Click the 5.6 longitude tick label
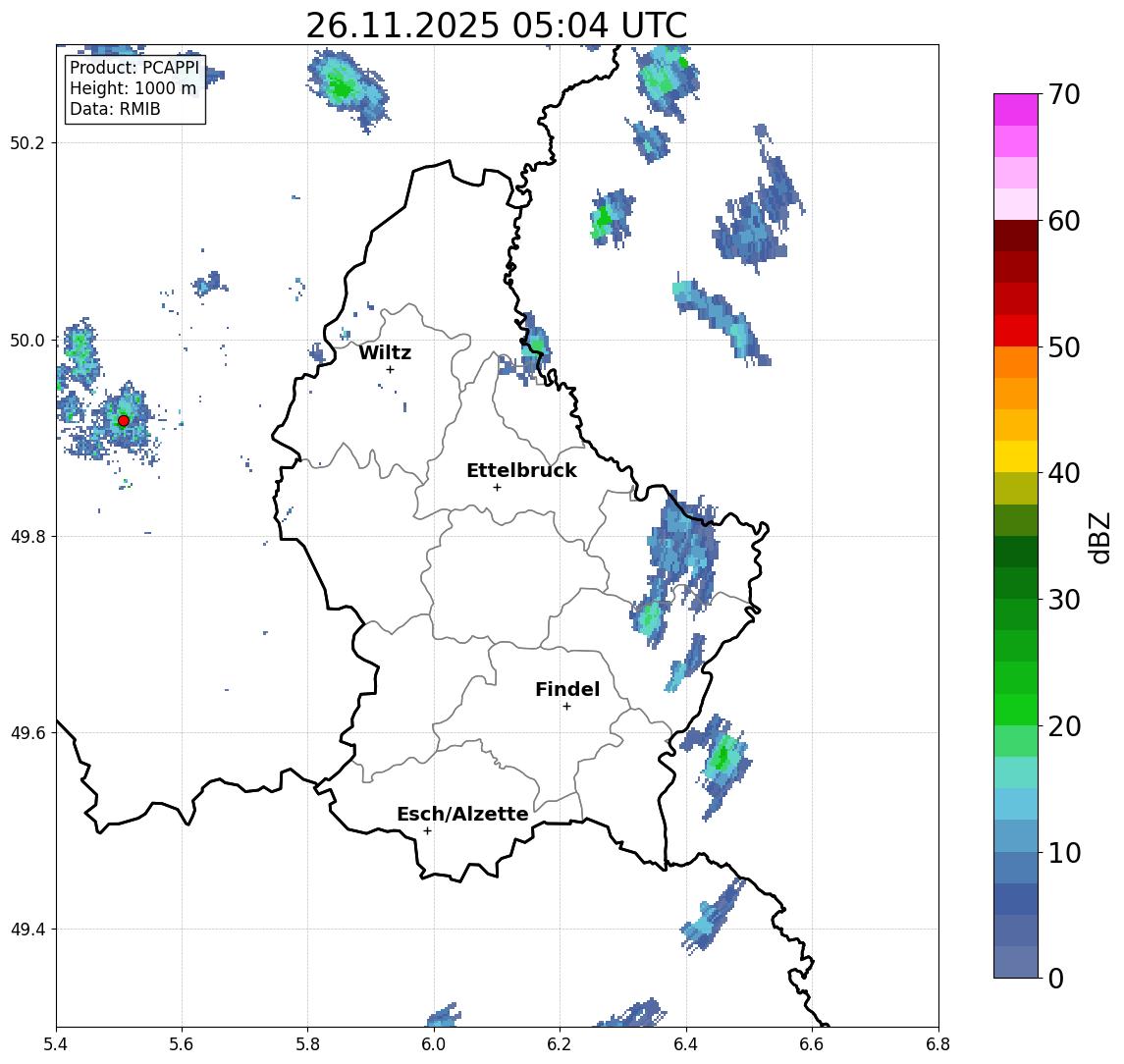Viewport: 1124px width, 1064px height. click(x=182, y=1044)
